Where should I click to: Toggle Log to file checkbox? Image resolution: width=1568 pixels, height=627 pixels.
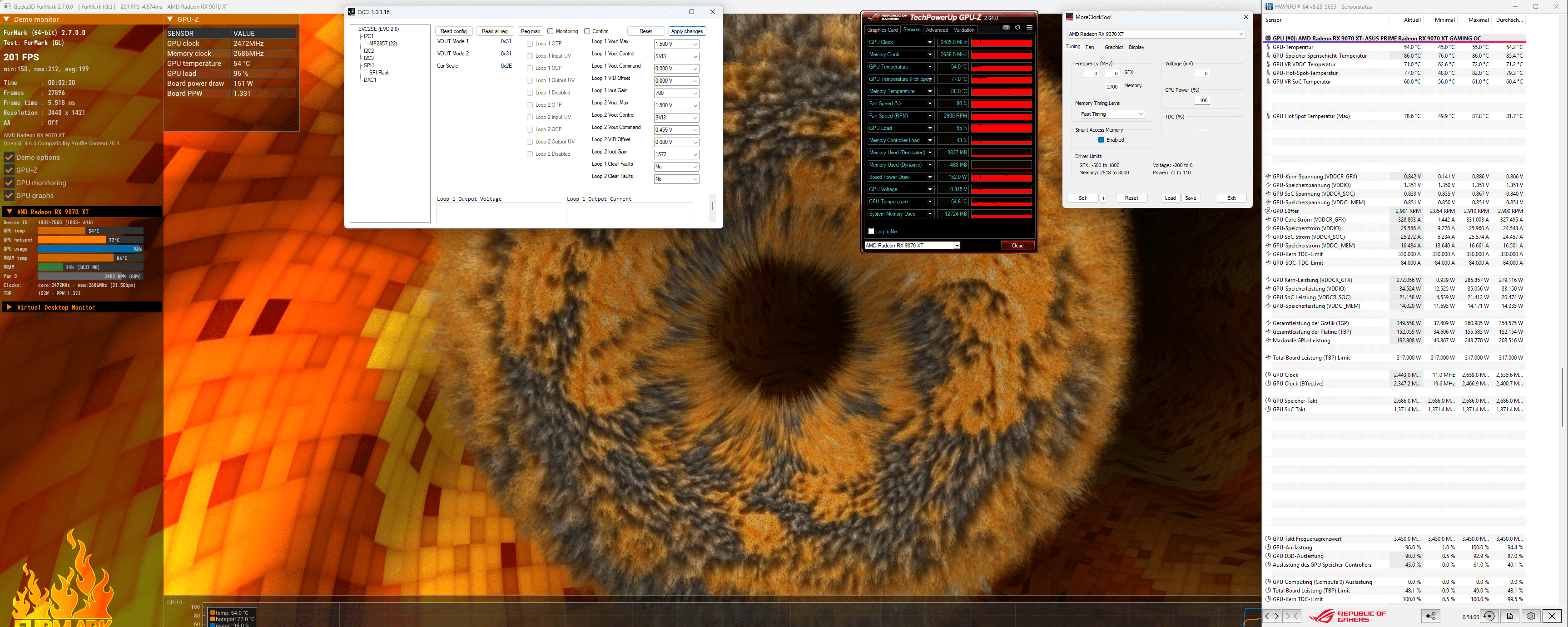(x=871, y=232)
